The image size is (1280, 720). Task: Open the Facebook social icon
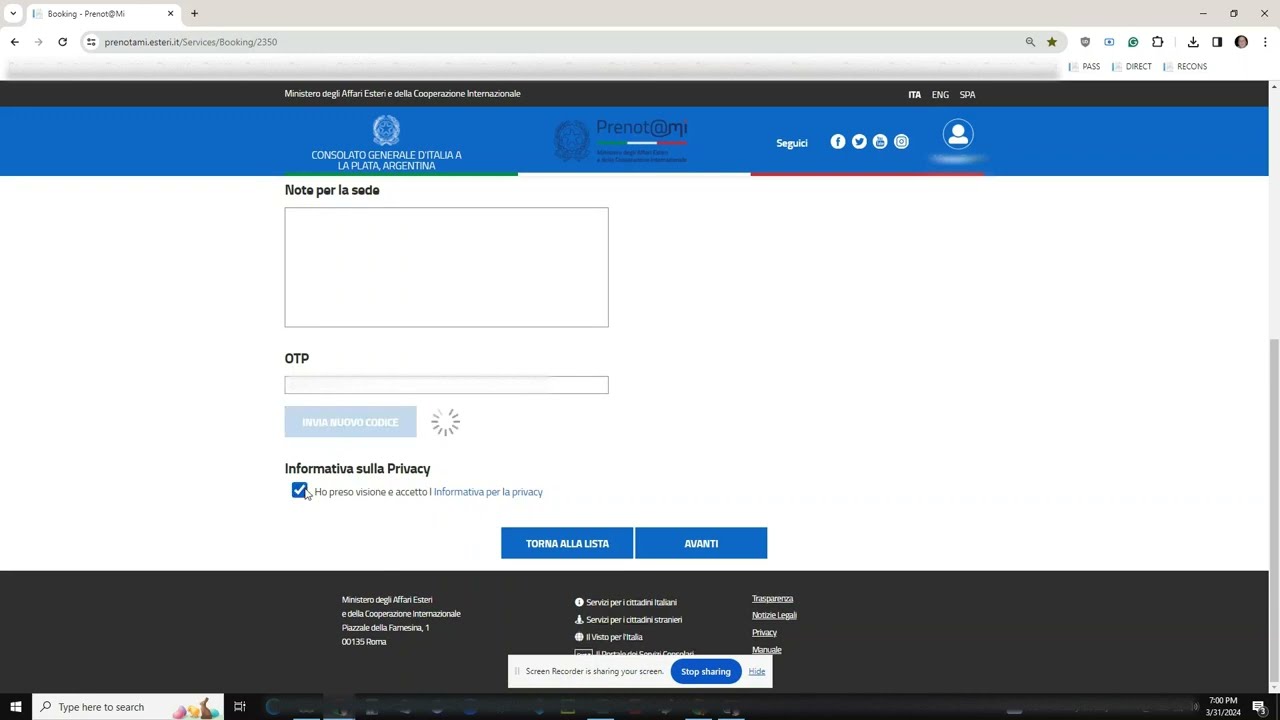[x=838, y=142]
